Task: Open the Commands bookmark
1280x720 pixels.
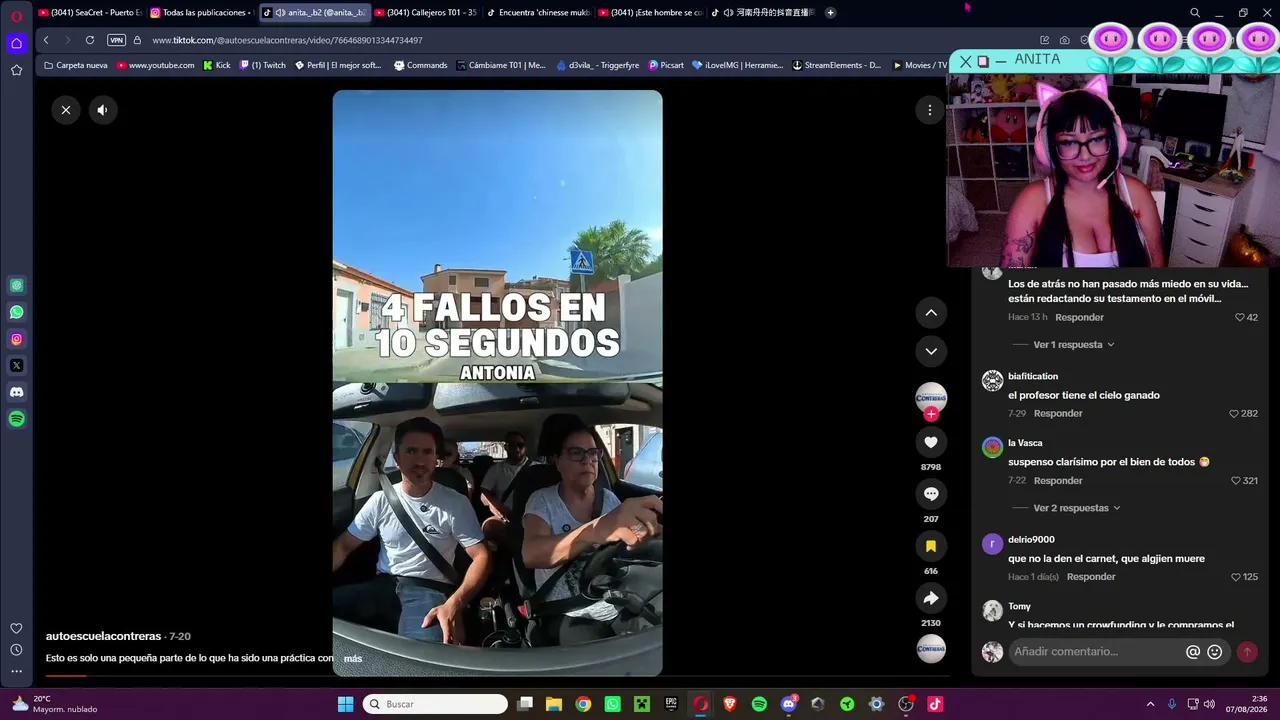Action: coord(421,65)
